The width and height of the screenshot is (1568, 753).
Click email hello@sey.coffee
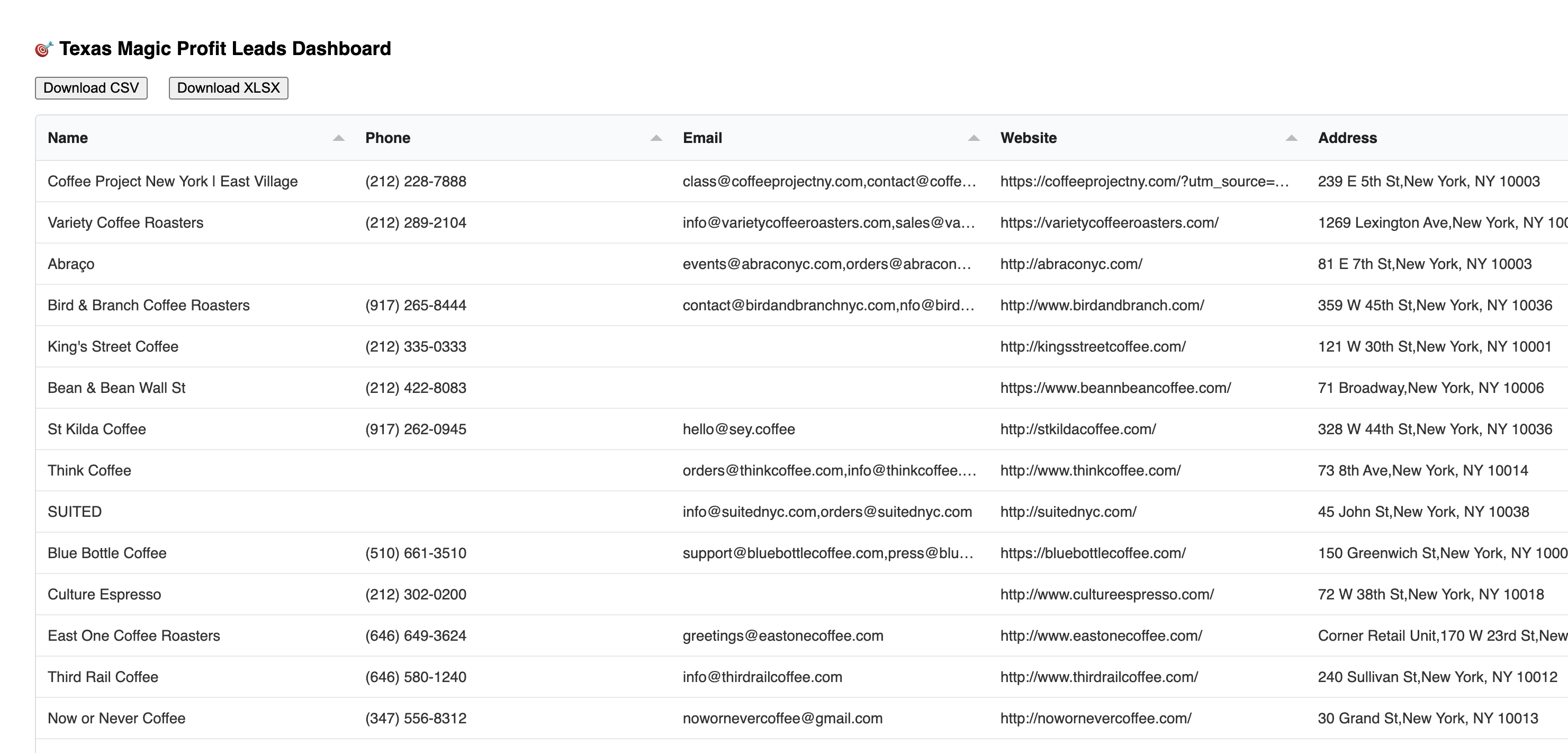point(738,430)
